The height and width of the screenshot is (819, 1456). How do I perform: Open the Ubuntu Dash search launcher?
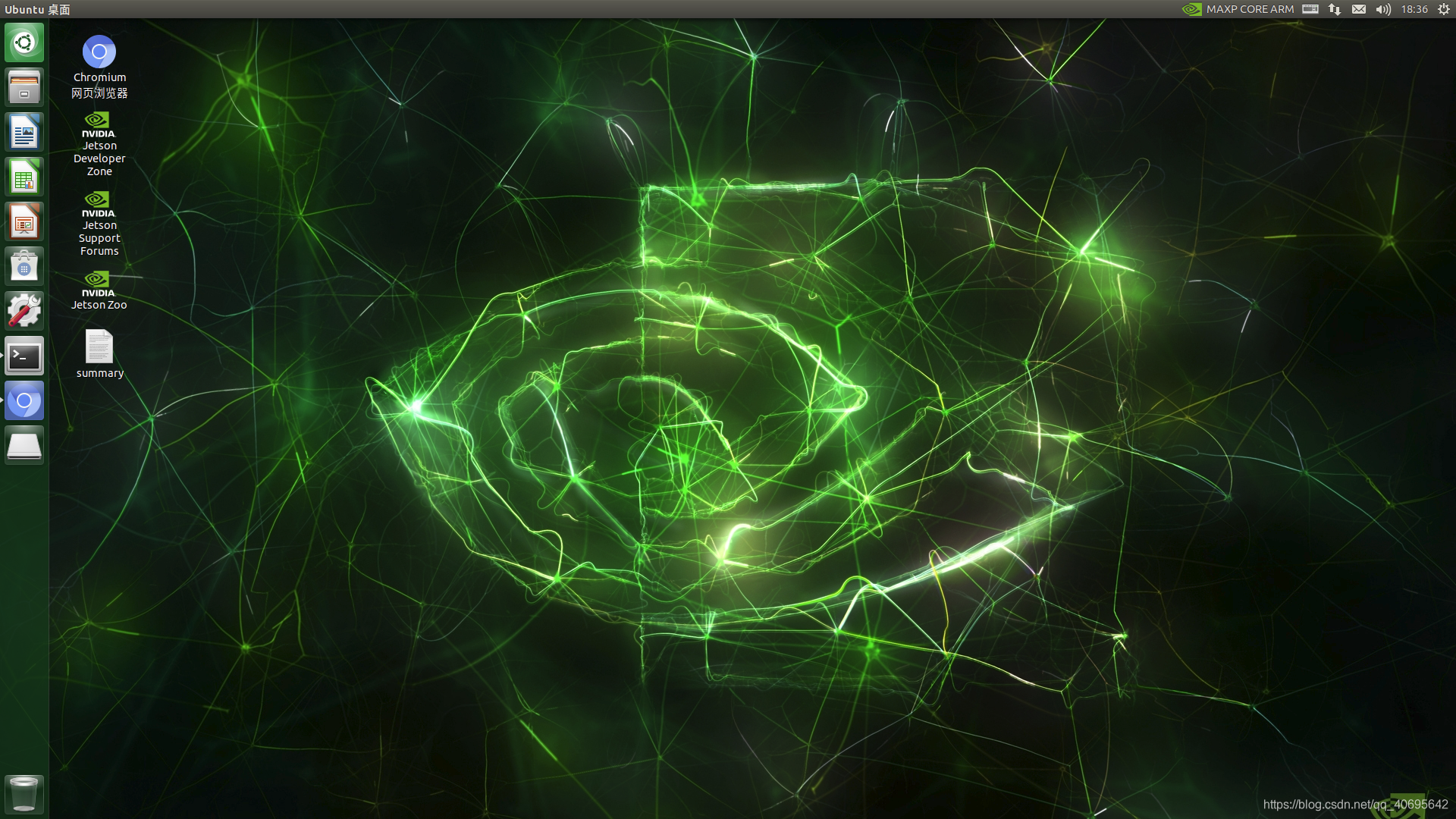point(24,42)
